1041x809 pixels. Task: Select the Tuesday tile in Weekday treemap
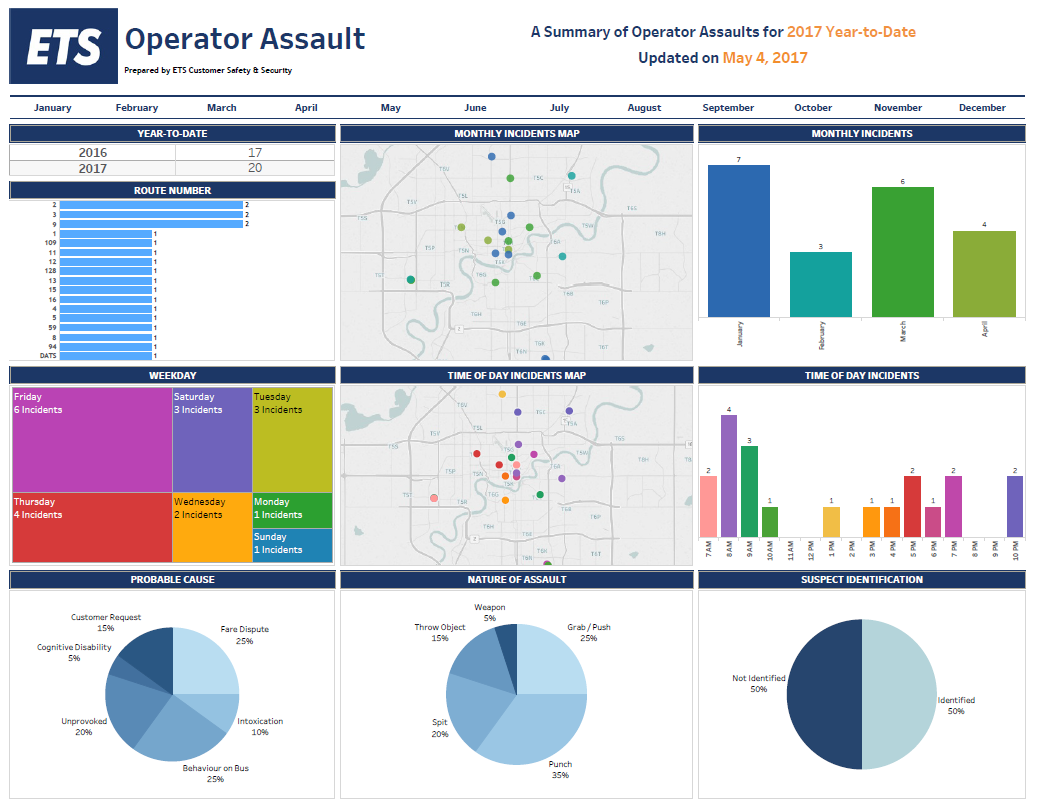[292, 440]
